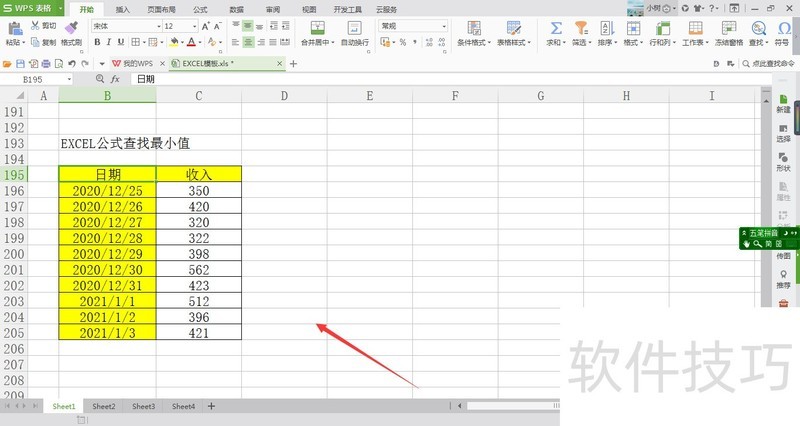Screen dimensions: 800x426
Task: Open the number format dropdown (常规)
Action: tap(444, 26)
